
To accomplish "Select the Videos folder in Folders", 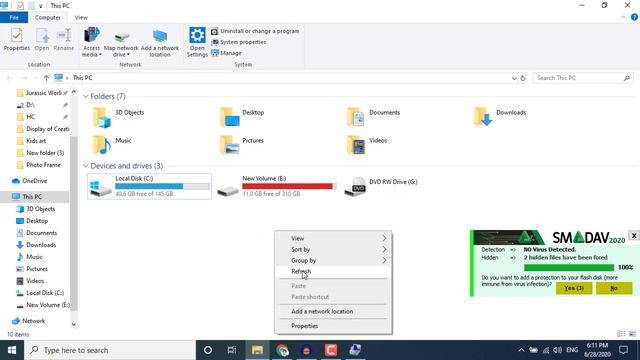I will (x=367, y=145).
